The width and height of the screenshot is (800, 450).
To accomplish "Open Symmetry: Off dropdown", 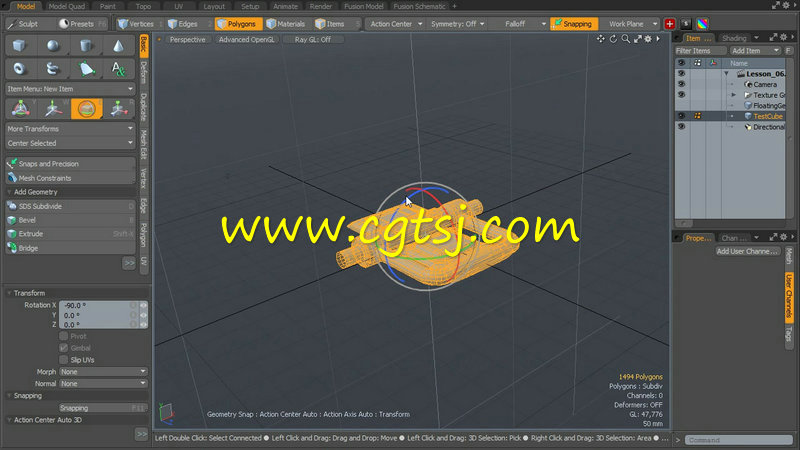I will [457, 23].
